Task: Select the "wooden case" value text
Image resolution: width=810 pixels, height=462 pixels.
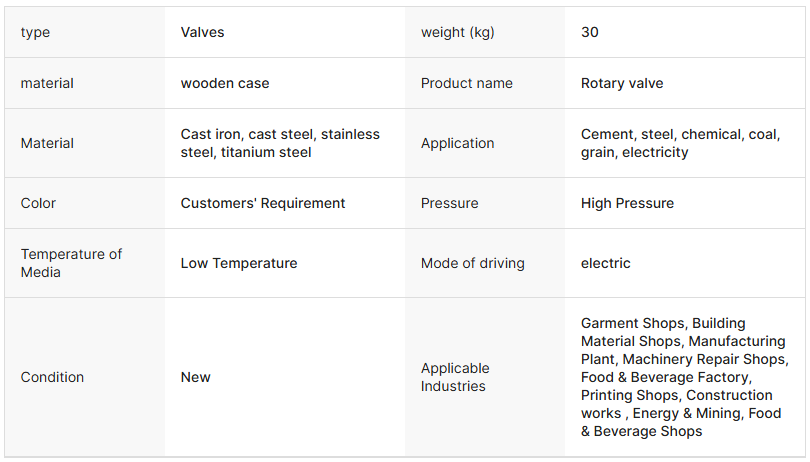Action: [225, 83]
